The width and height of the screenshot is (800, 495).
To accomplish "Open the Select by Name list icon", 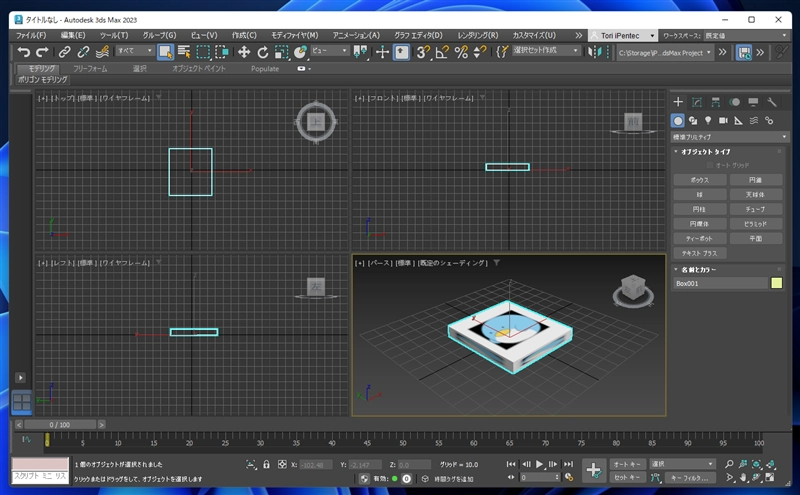I will [184, 52].
